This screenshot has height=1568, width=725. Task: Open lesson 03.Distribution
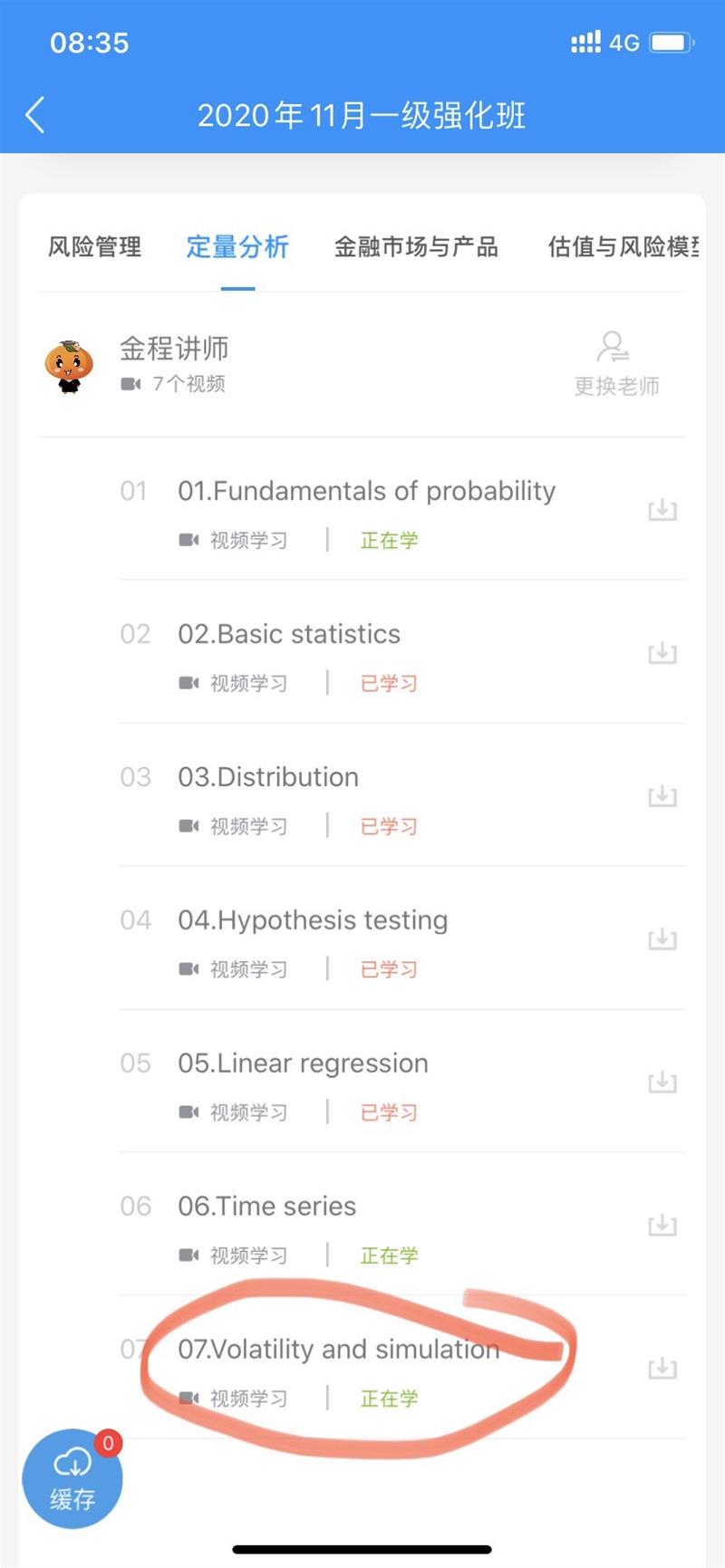pyautogui.click(x=268, y=777)
